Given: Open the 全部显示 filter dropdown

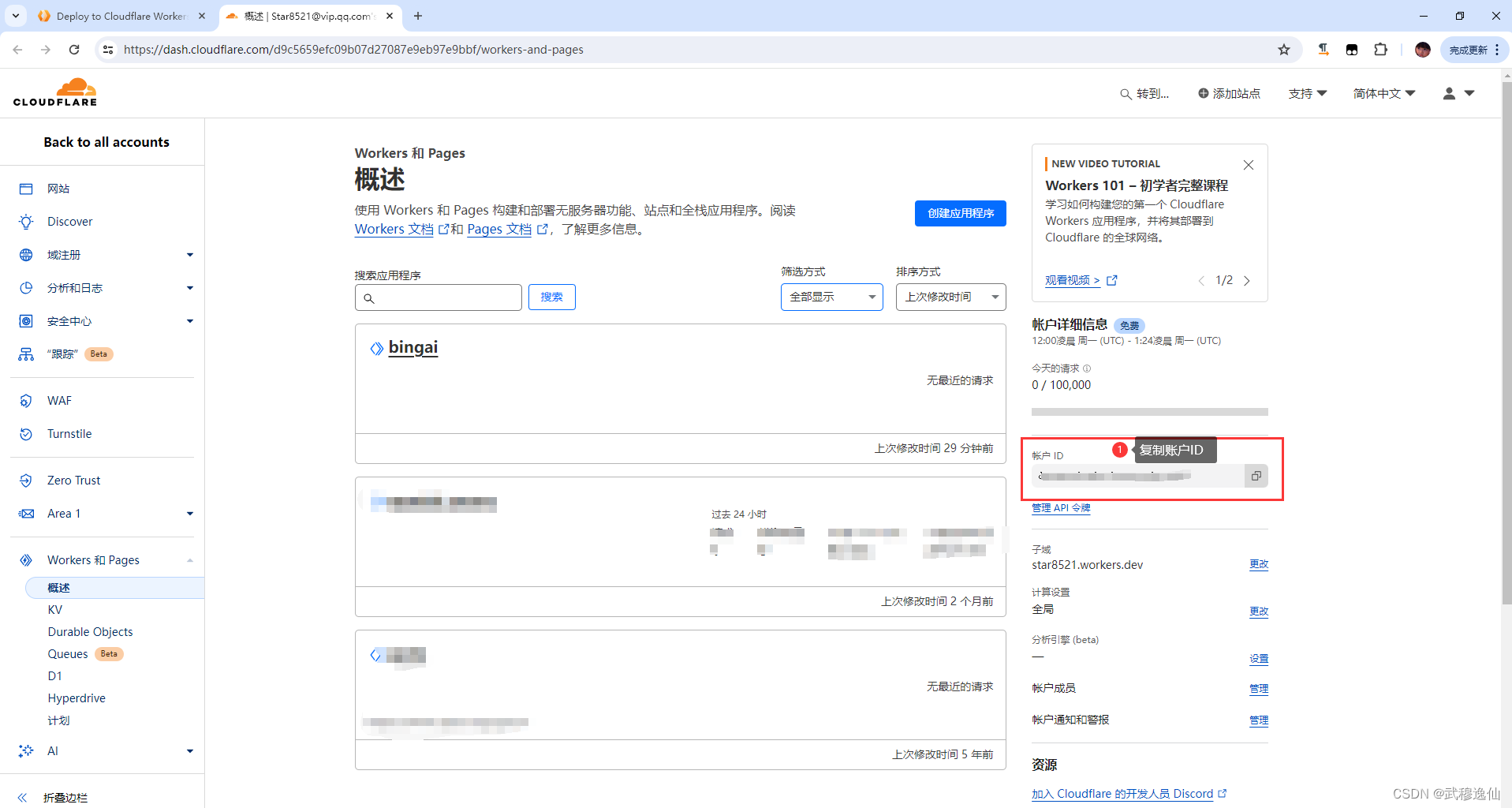Looking at the screenshot, I should tap(831, 297).
